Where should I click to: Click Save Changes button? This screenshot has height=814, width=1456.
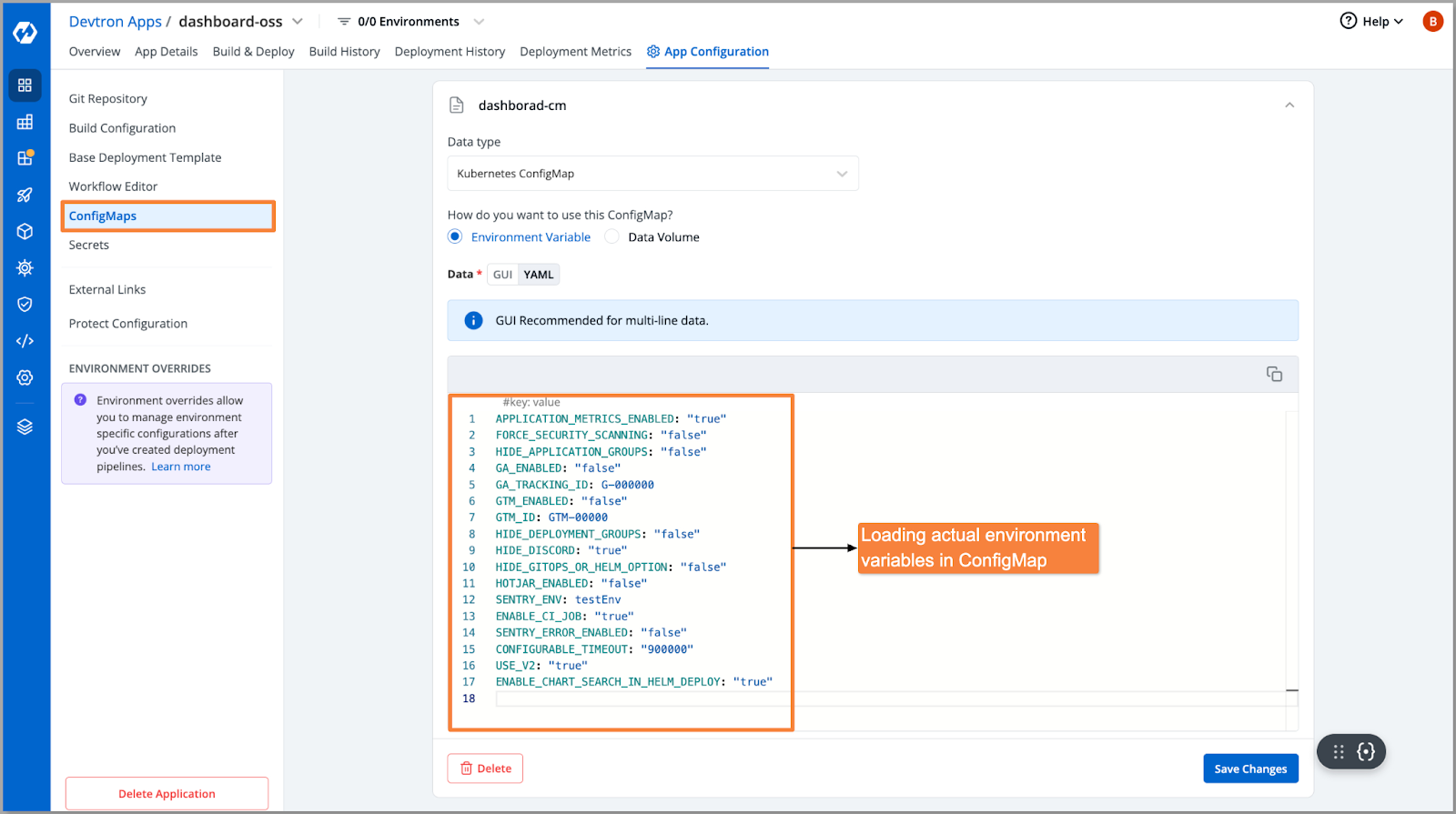click(1250, 769)
